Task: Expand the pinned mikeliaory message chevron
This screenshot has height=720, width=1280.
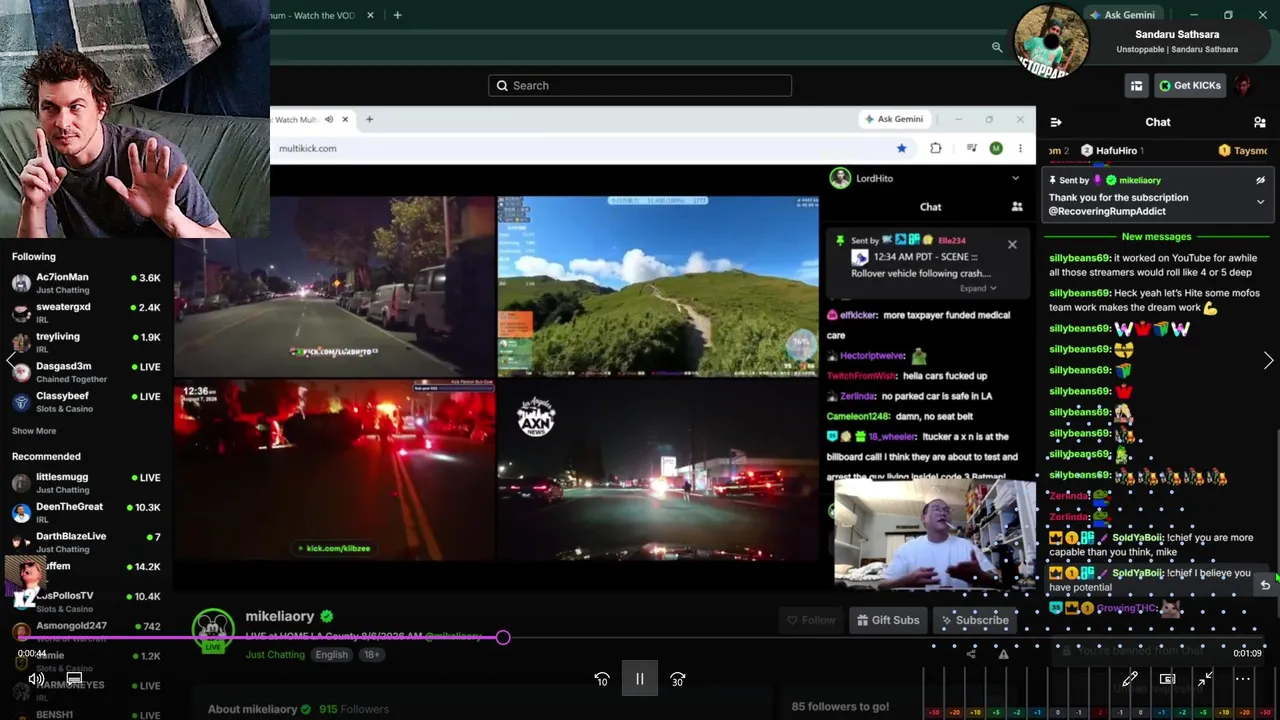Action: point(1260,202)
